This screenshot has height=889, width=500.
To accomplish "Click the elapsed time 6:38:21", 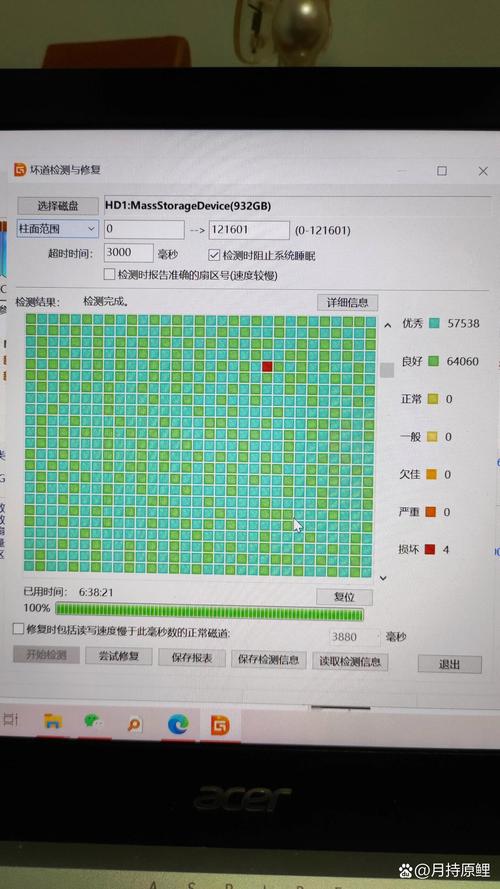I will click(x=96, y=592).
